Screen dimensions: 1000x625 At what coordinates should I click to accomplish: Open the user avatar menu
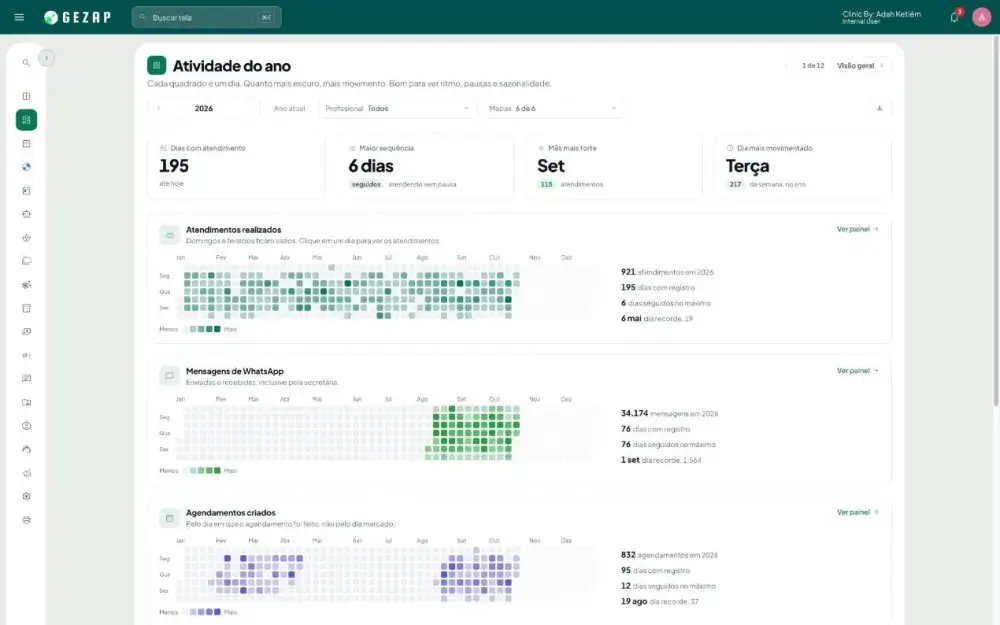(981, 17)
